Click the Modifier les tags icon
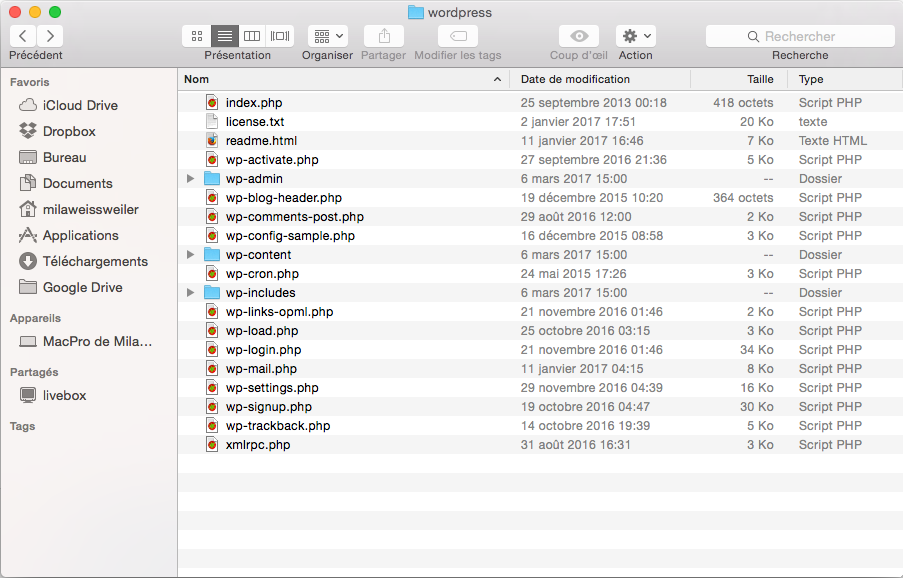 [458, 36]
